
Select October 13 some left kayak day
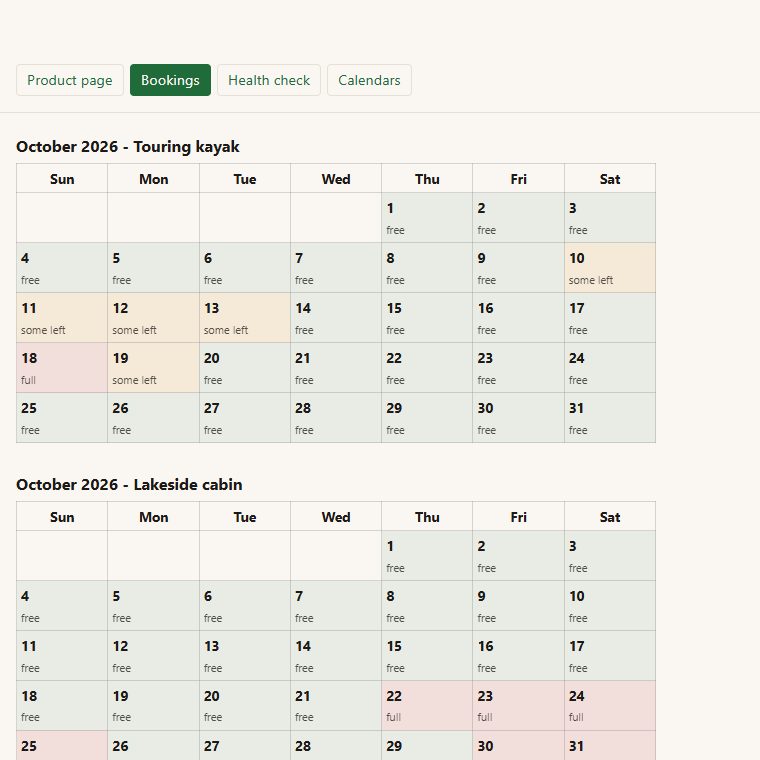245,318
